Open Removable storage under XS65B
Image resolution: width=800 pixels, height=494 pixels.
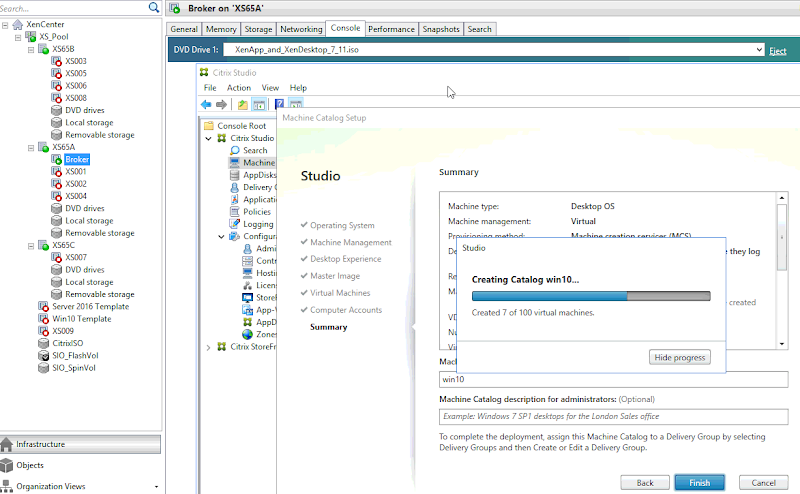point(99,135)
